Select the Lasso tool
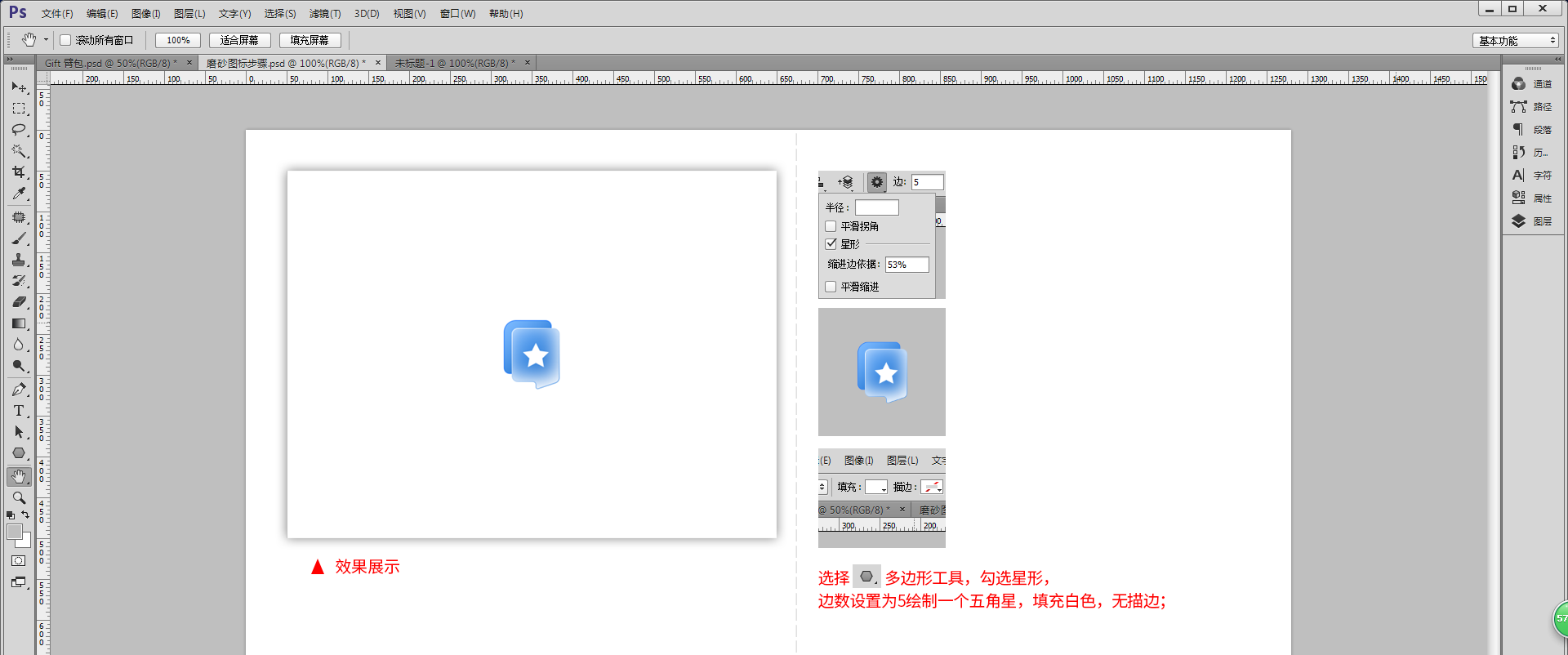1568x655 pixels. coord(19,130)
